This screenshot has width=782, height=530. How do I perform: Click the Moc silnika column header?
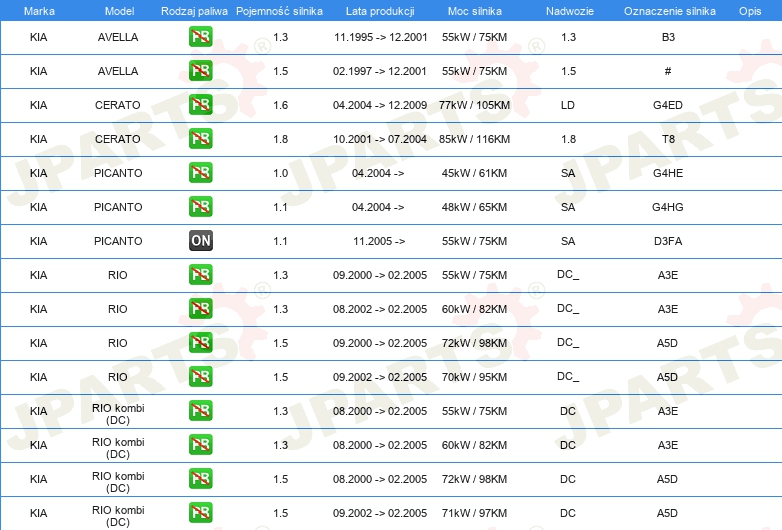coord(474,11)
